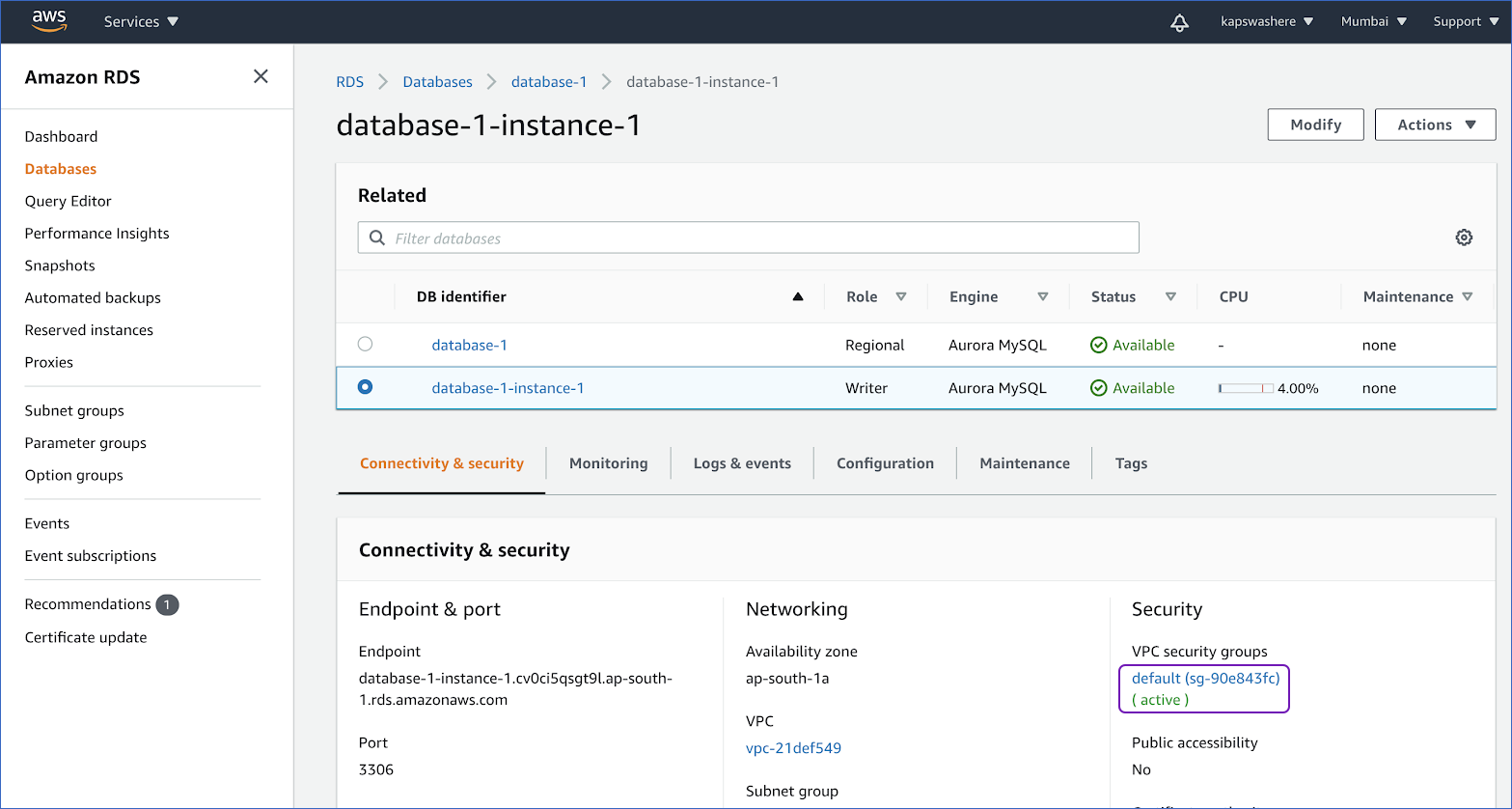Go to database-1 breadcrumb link
Screen dimensions: 1512x809
[549, 82]
